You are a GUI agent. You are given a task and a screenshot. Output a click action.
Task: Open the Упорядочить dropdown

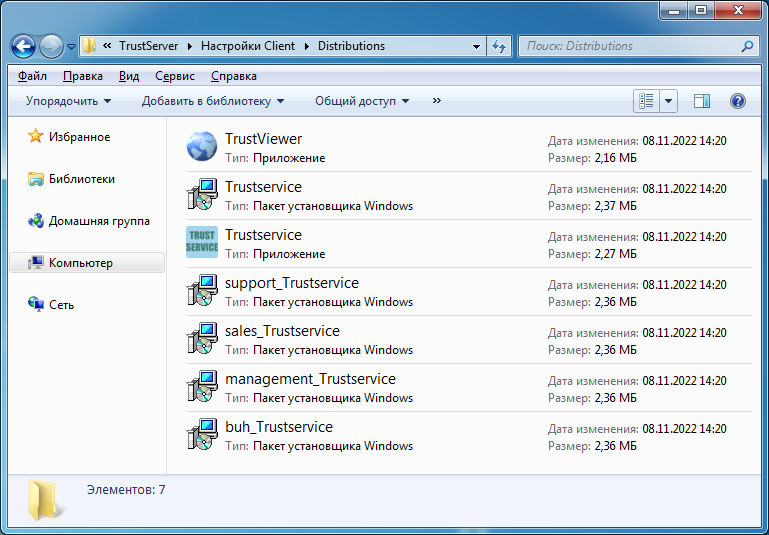(68, 101)
